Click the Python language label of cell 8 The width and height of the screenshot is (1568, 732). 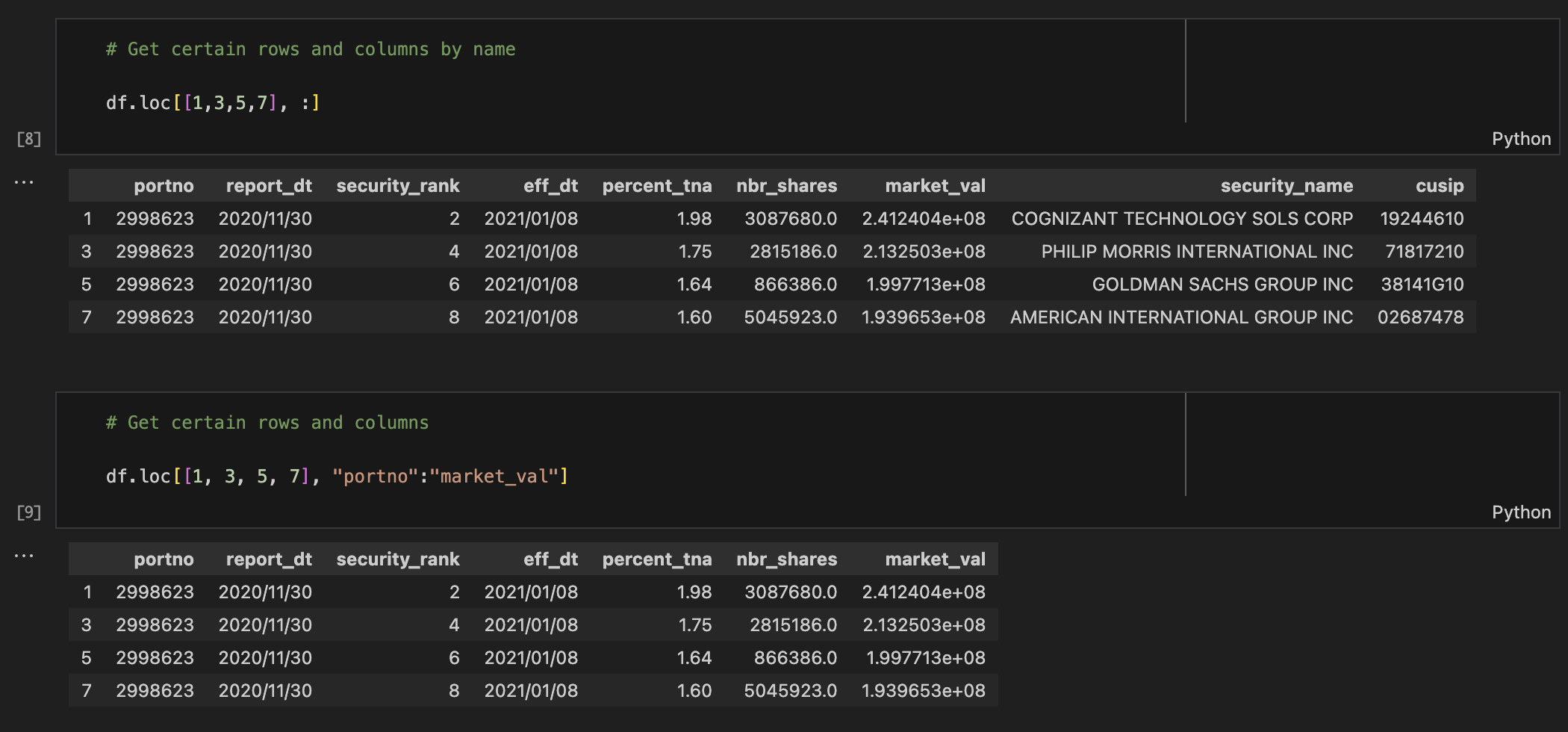click(x=1521, y=139)
